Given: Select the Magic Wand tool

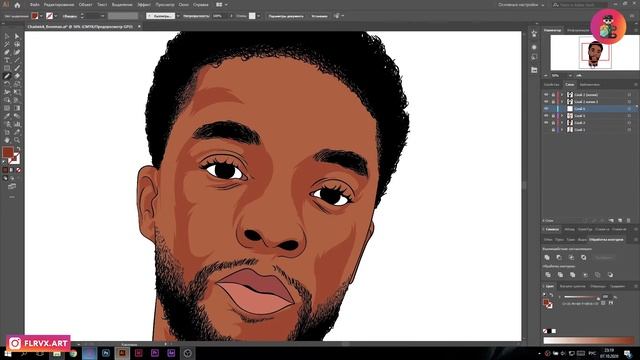Looking at the screenshot, I should tap(7, 44).
